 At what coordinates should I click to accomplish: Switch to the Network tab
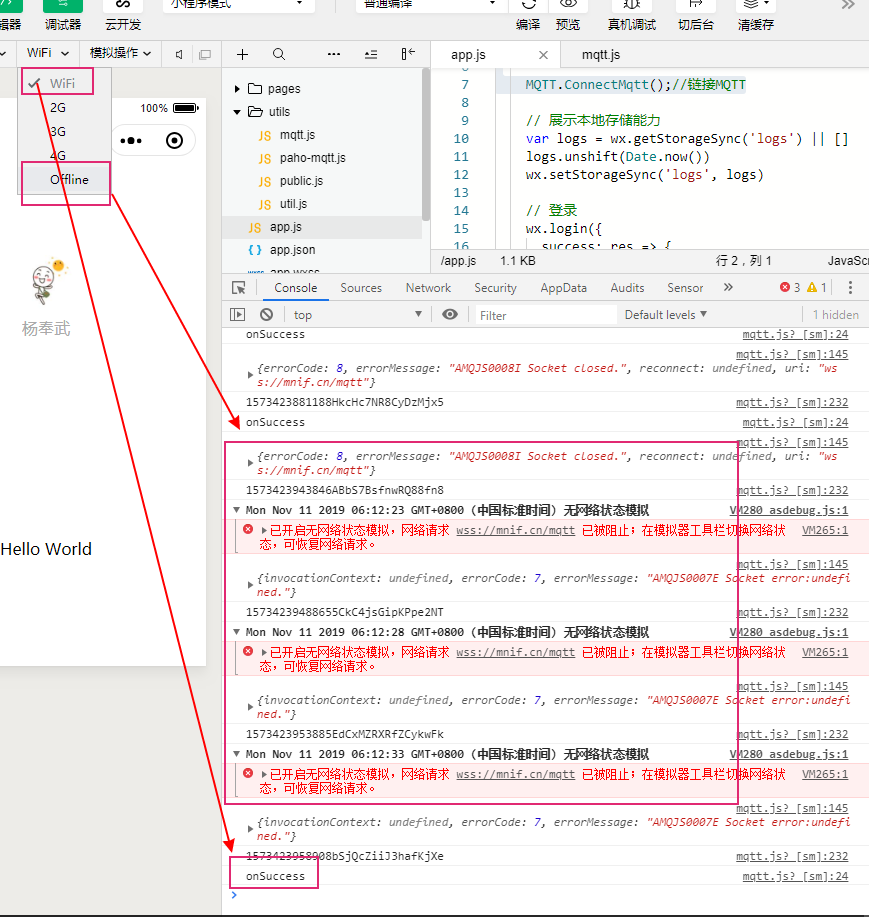(x=428, y=288)
